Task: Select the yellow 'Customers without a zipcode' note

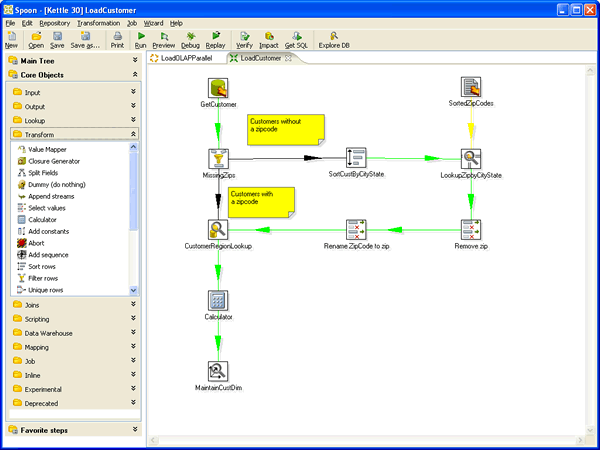Action: tap(286, 130)
